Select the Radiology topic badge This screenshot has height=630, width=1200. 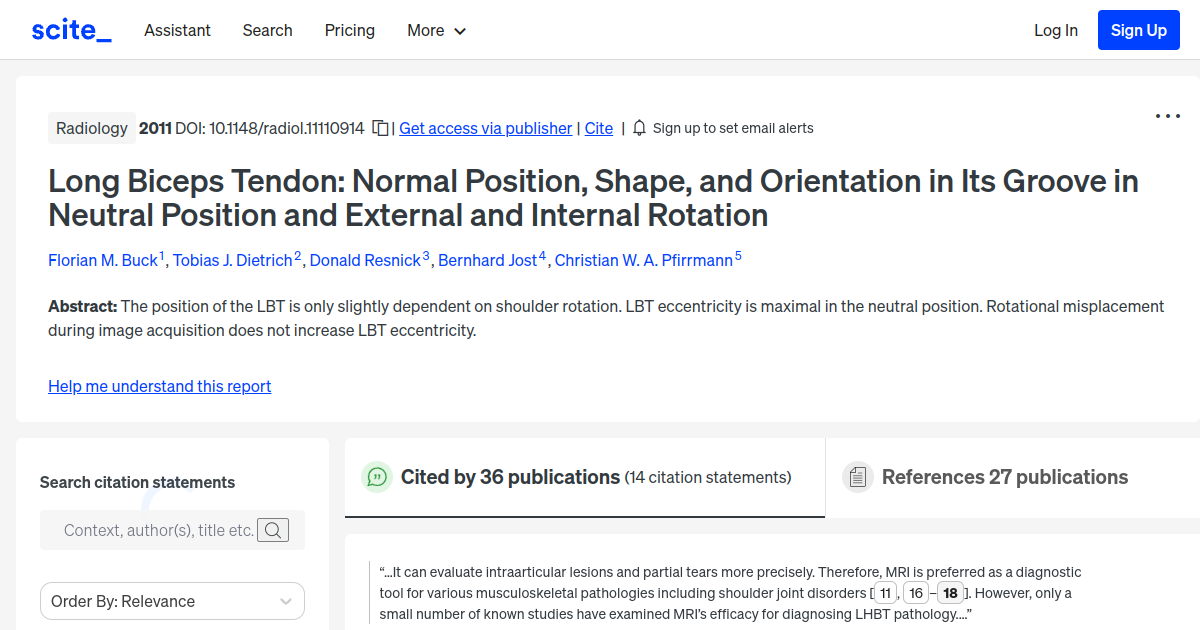pyautogui.click(x=91, y=128)
